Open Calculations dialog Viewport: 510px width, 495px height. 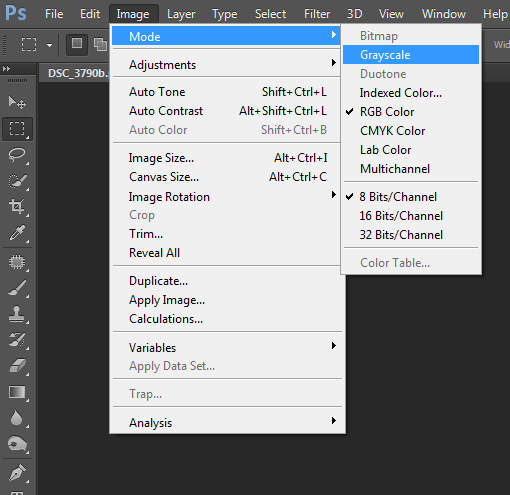(226, 319)
